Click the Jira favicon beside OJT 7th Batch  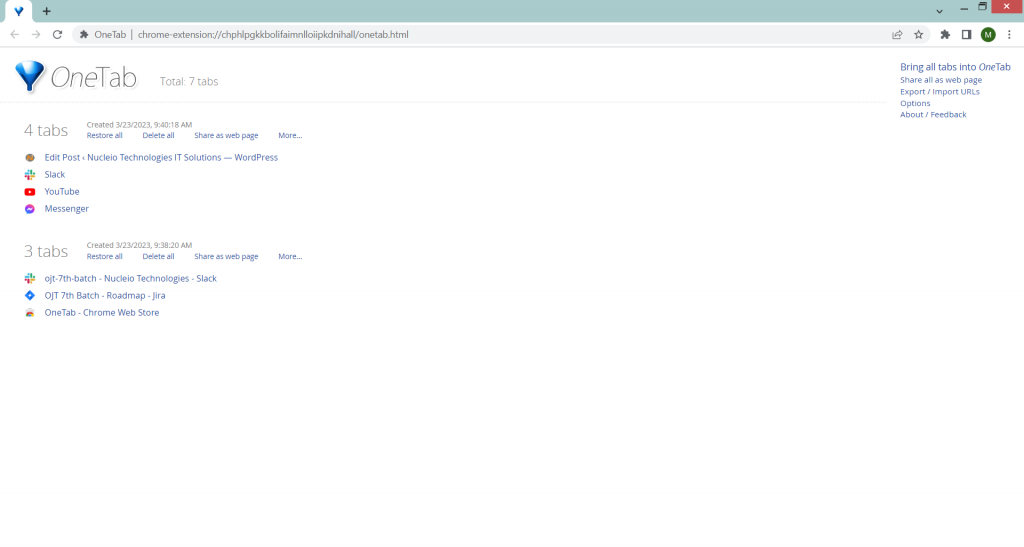point(30,295)
